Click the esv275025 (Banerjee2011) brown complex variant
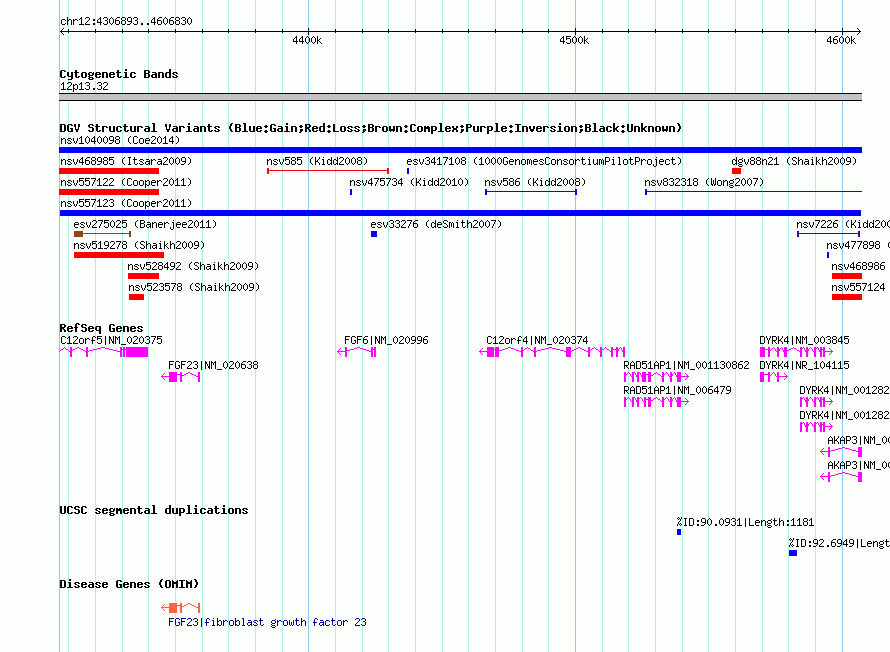 pyautogui.click(x=102, y=234)
